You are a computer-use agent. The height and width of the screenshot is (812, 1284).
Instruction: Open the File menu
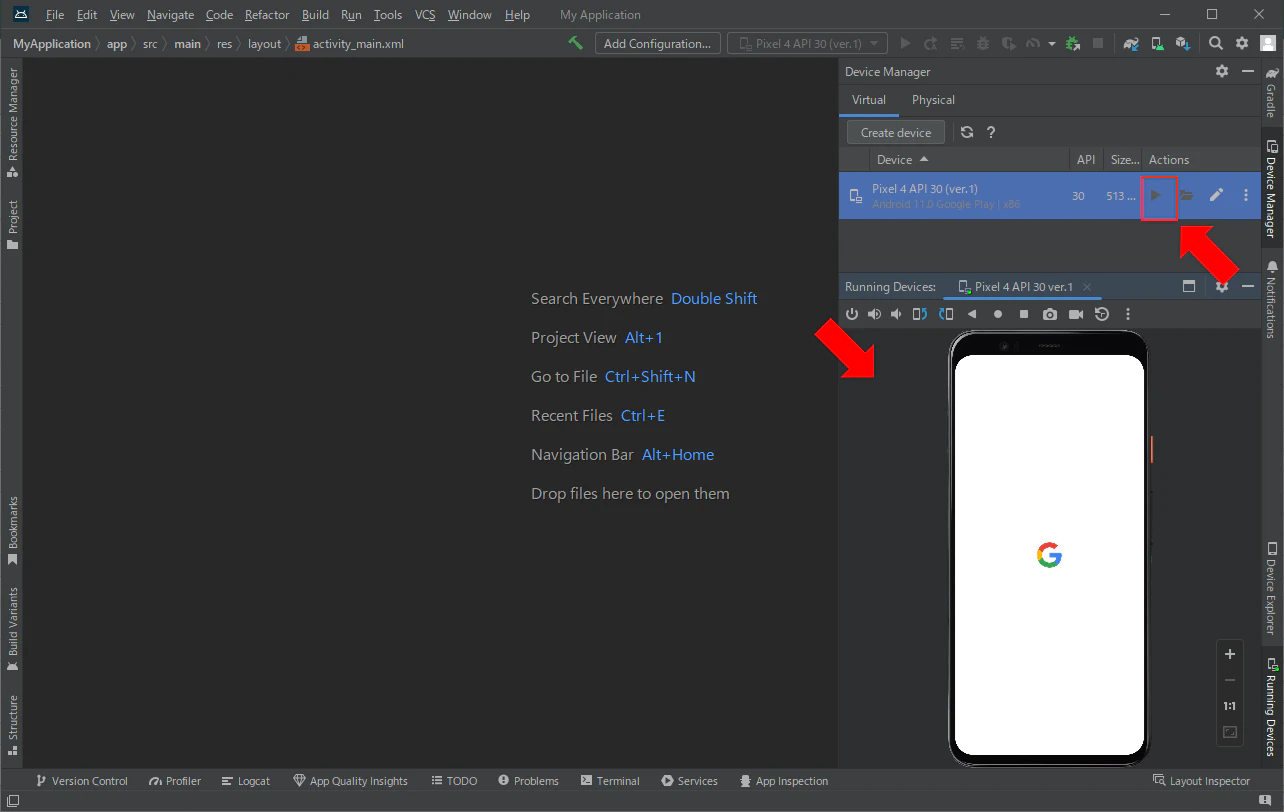pyautogui.click(x=55, y=15)
